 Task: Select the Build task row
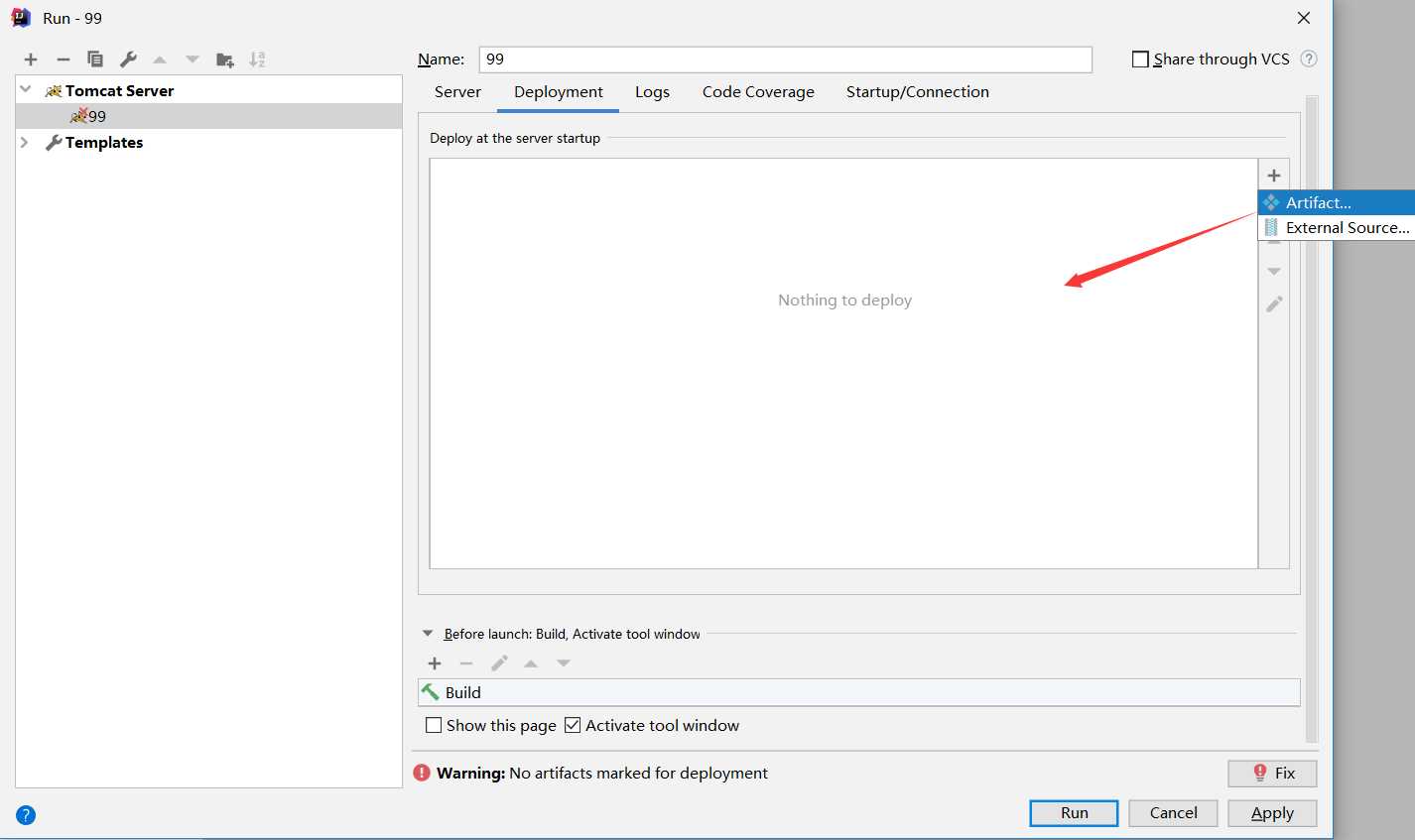point(858,692)
